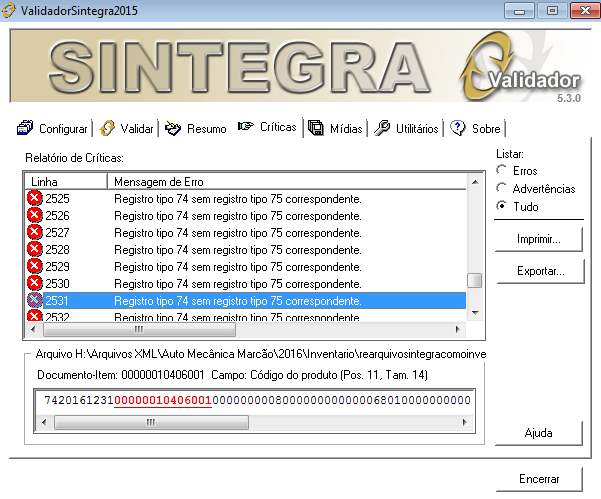The width and height of the screenshot is (601, 499).
Task: Click the critiques list scroll up arrow
Action: pyautogui.click(x=475, y=182)
